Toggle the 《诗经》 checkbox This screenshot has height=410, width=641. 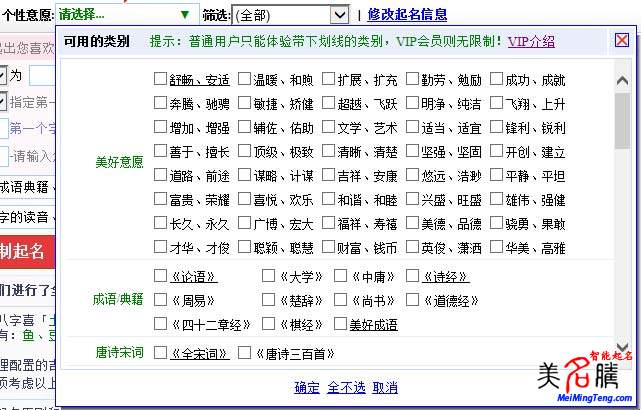coord(413,276)
